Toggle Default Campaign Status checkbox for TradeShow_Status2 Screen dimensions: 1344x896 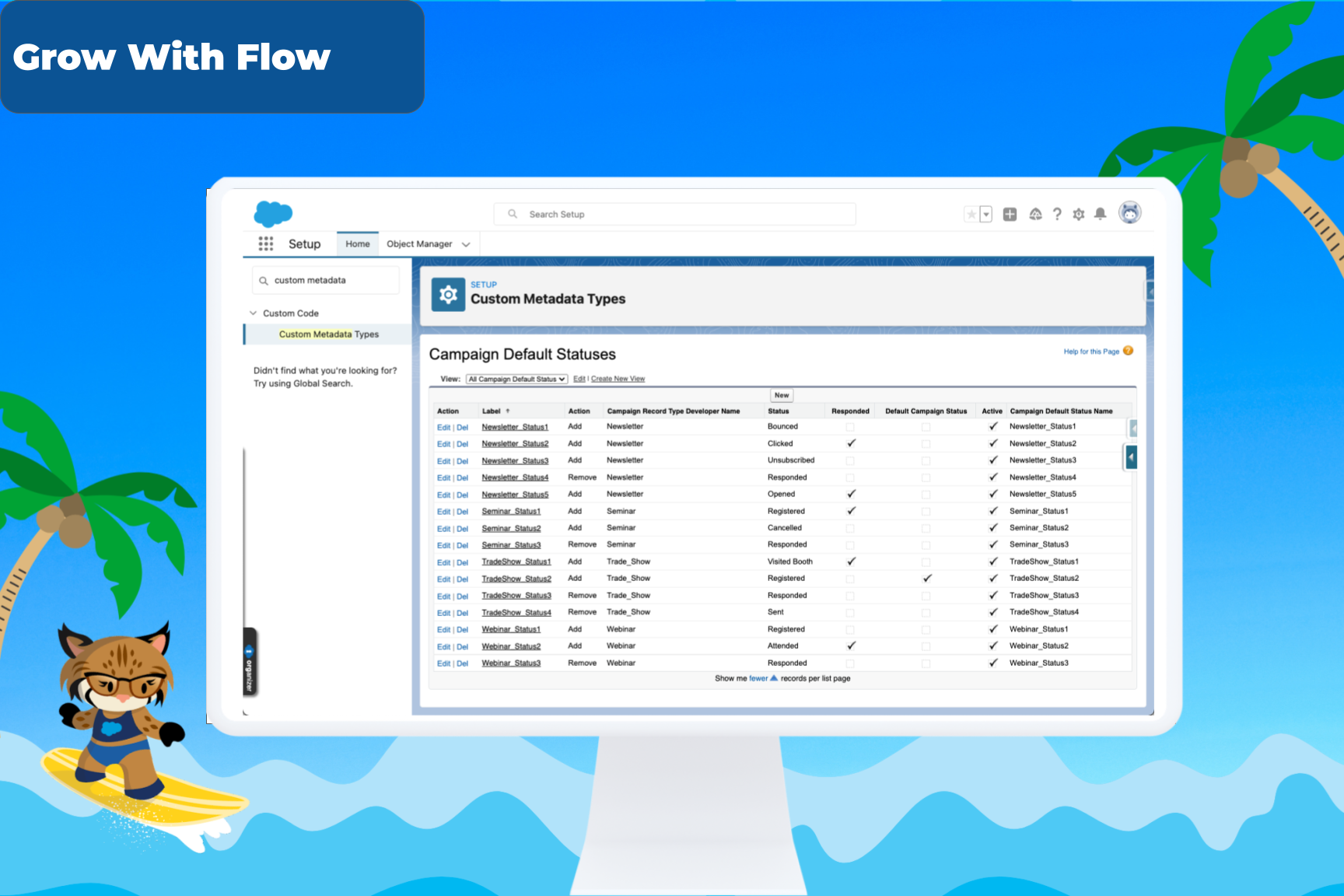tap(926, 579)
